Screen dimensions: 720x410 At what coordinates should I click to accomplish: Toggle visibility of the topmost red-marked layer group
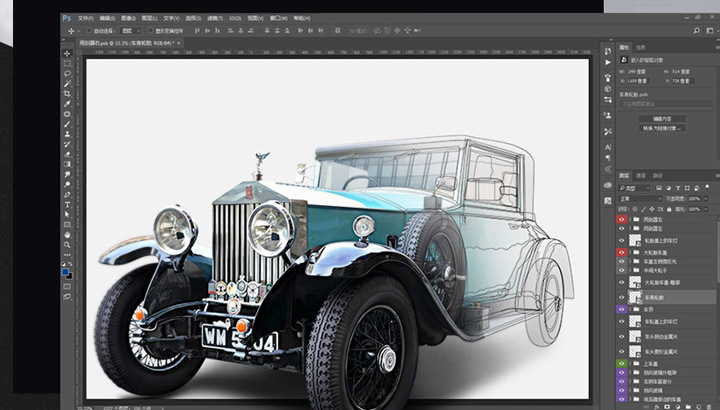tap(622, 219)
